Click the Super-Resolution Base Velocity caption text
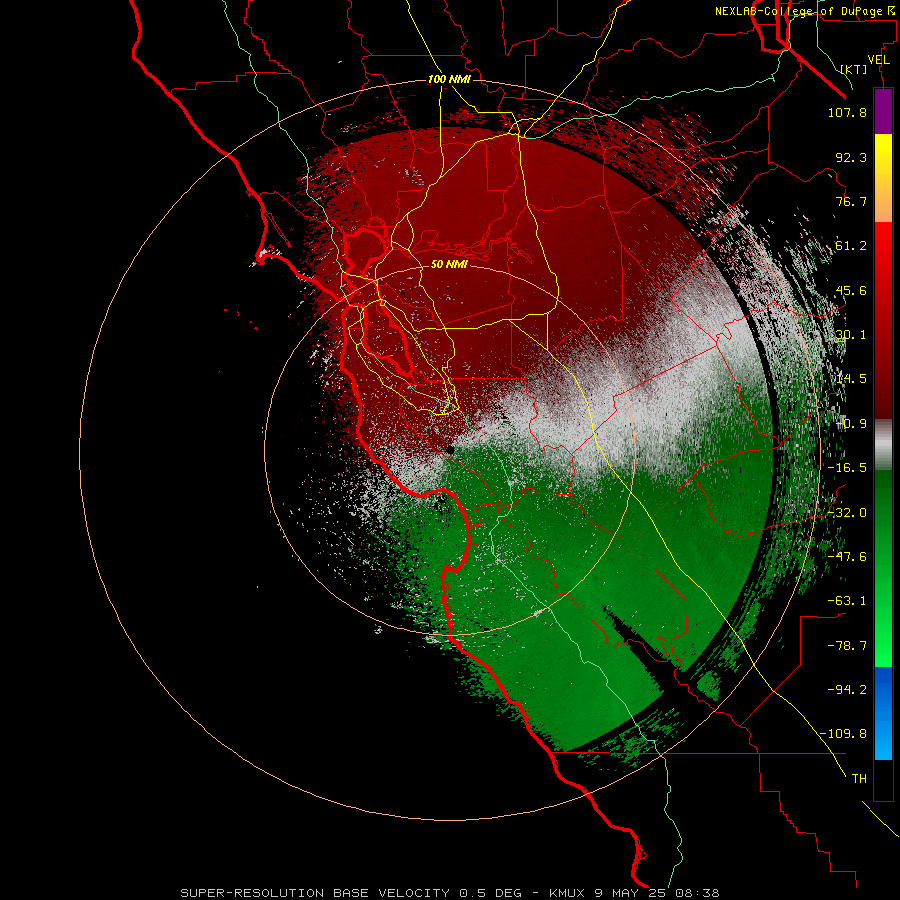This screenshot has width=900, height=900. (x=449, y=893)
